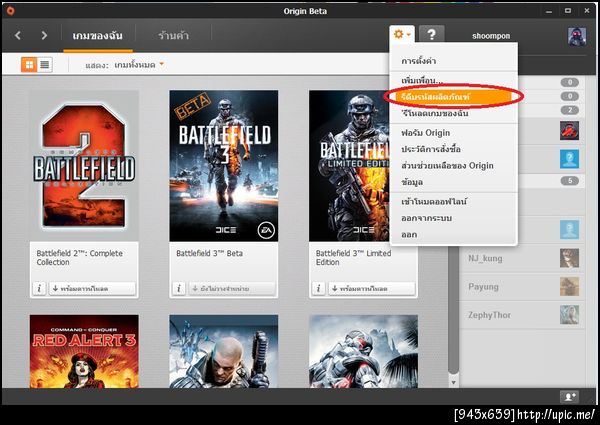The height and width of the screenshot is (425, 600).
Task: Click NJ_kung's avatar picture
Action: click(569, 258)
